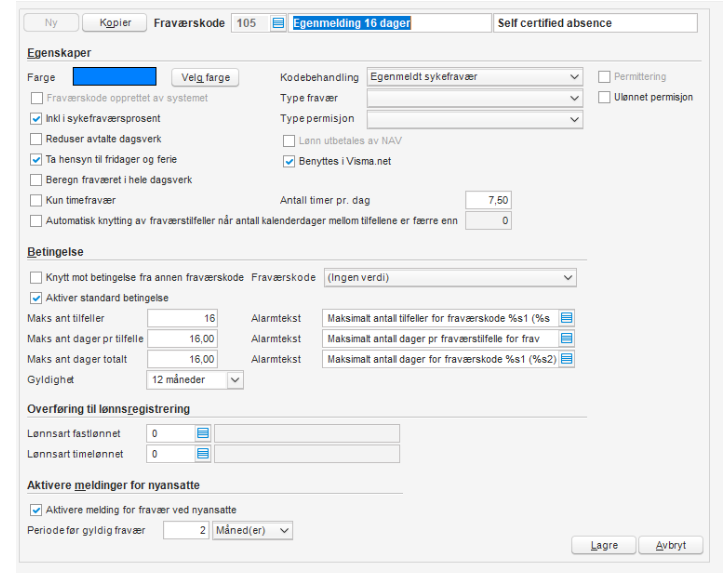Screen dimensions: 723x573
Task: Click the Antall timer pr. dag field
Action: coord(490,200)
